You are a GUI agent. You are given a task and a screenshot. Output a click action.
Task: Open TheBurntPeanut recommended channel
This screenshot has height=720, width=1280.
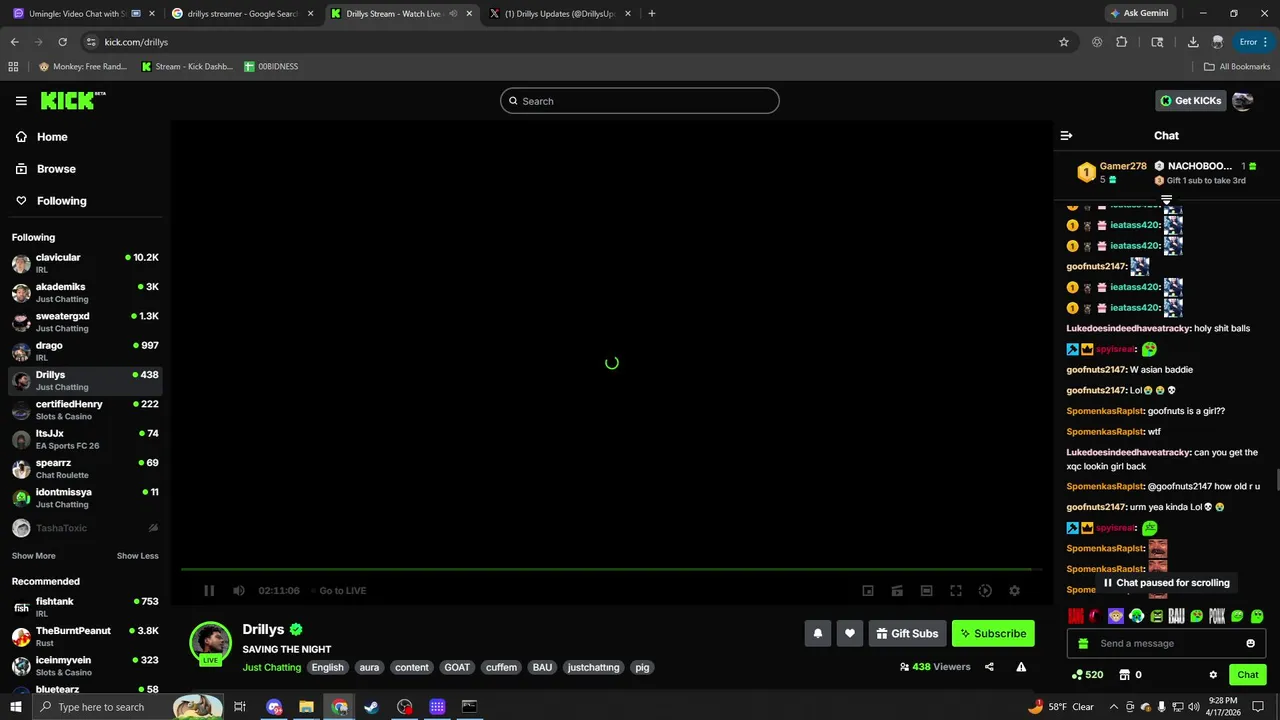point(85,637)
